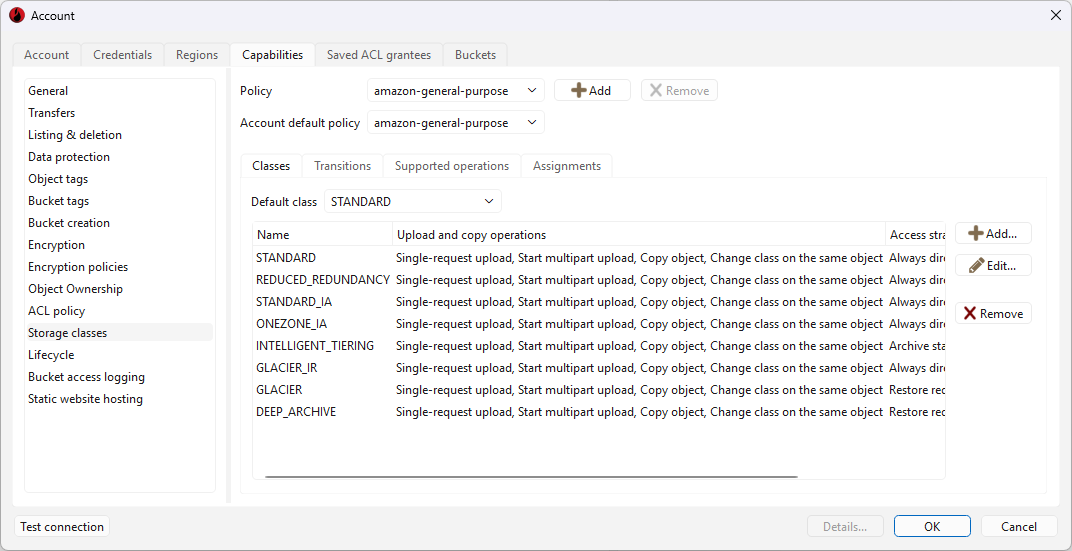Select the STANDARD class row
Viewport: 1072px width, 551px height.
pos(599,258)
